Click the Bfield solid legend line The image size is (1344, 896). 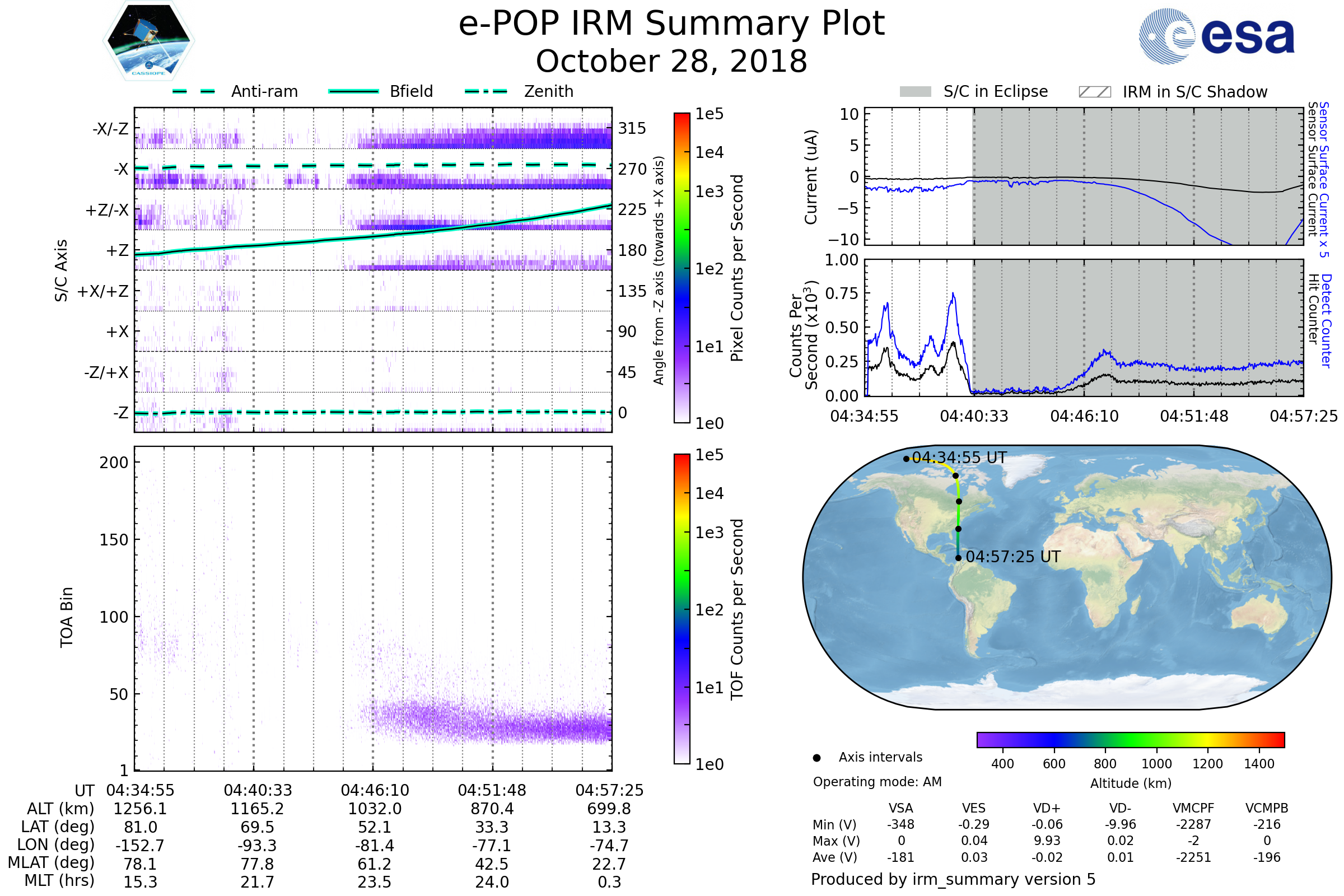click(x=353, y=91)
